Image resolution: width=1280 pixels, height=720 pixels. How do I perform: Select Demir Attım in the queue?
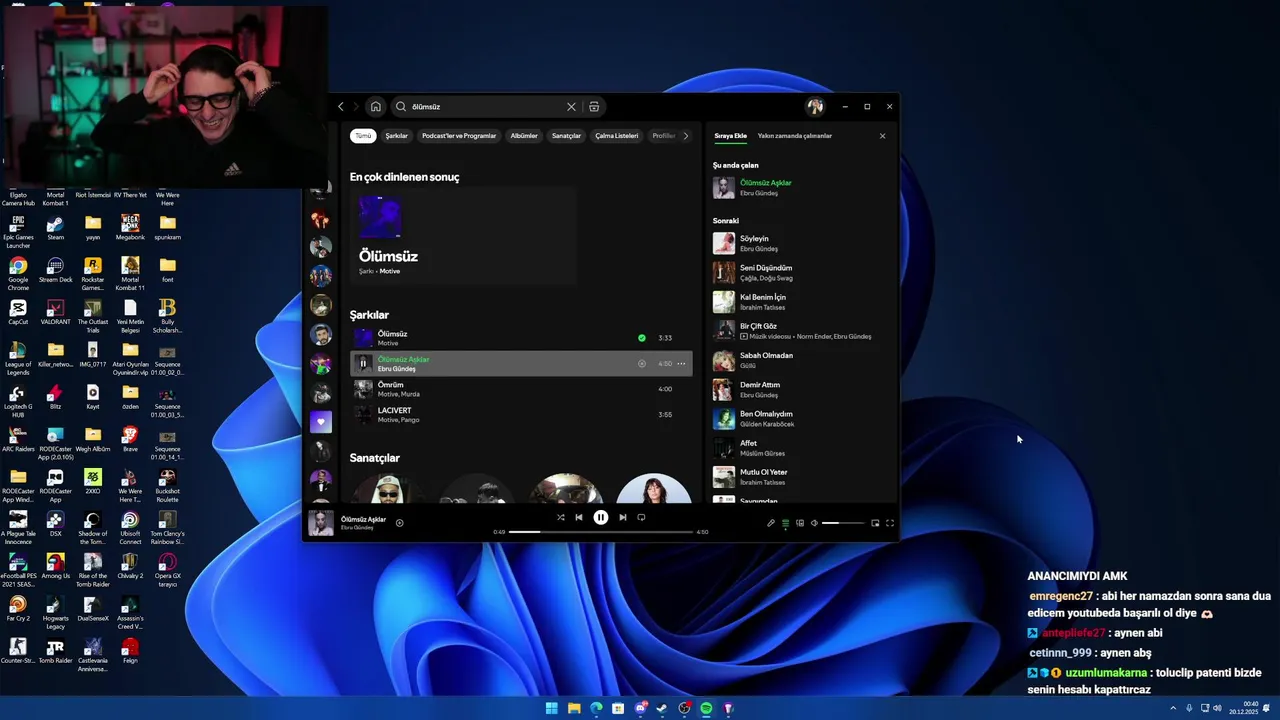point(802,389)
